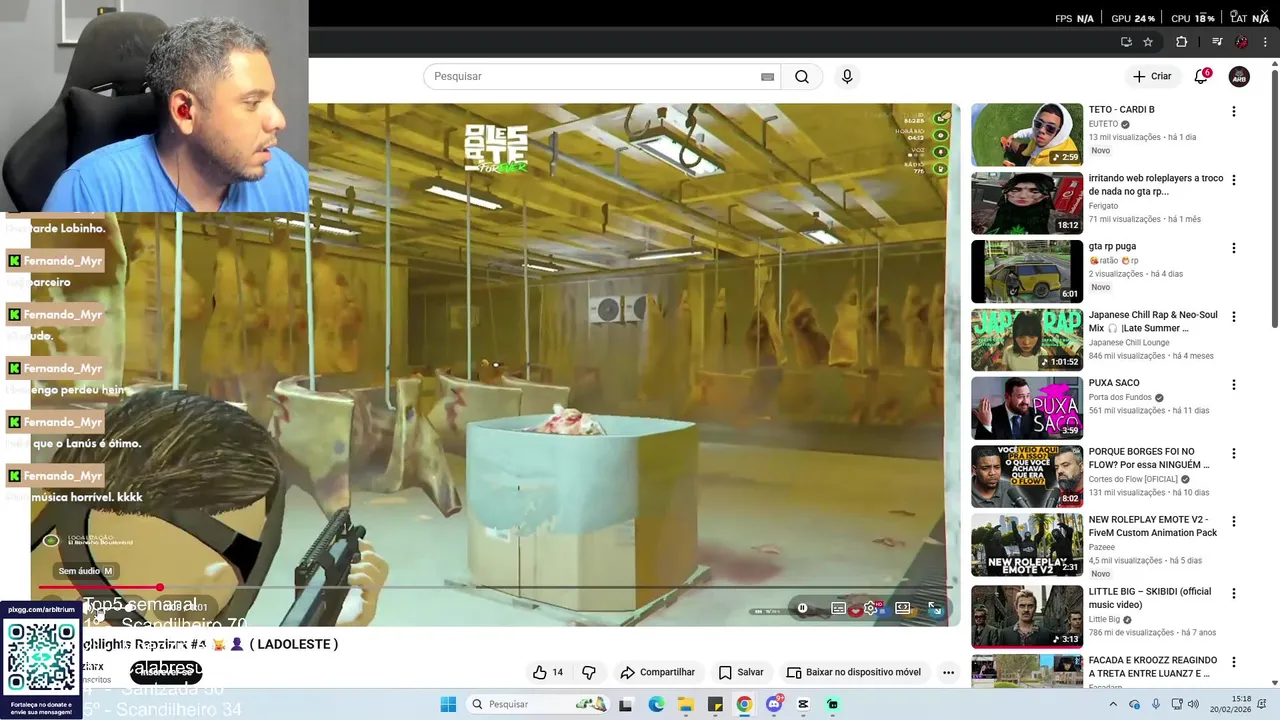Viewport: 1280px width, 720px height.
Task: Click the red video progress bar
Action: pos(98,588)
